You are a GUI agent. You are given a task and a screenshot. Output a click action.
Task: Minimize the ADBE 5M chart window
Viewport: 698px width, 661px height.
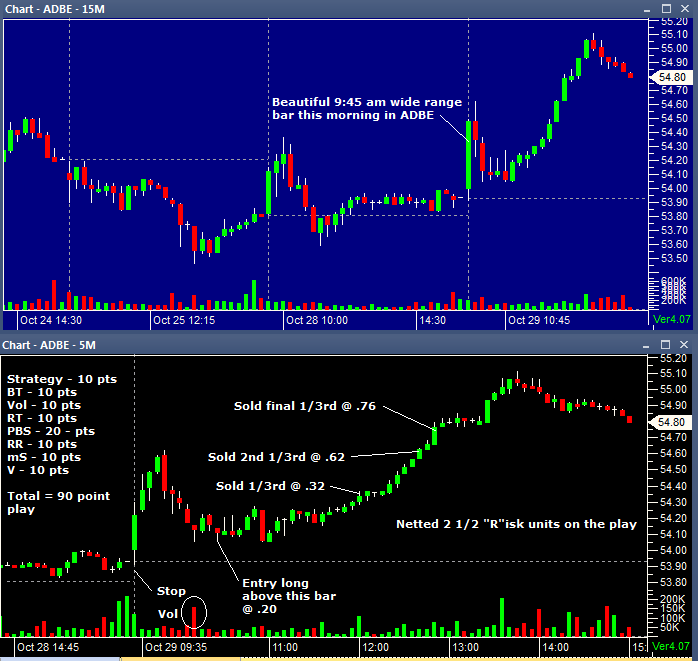point(646,345)
